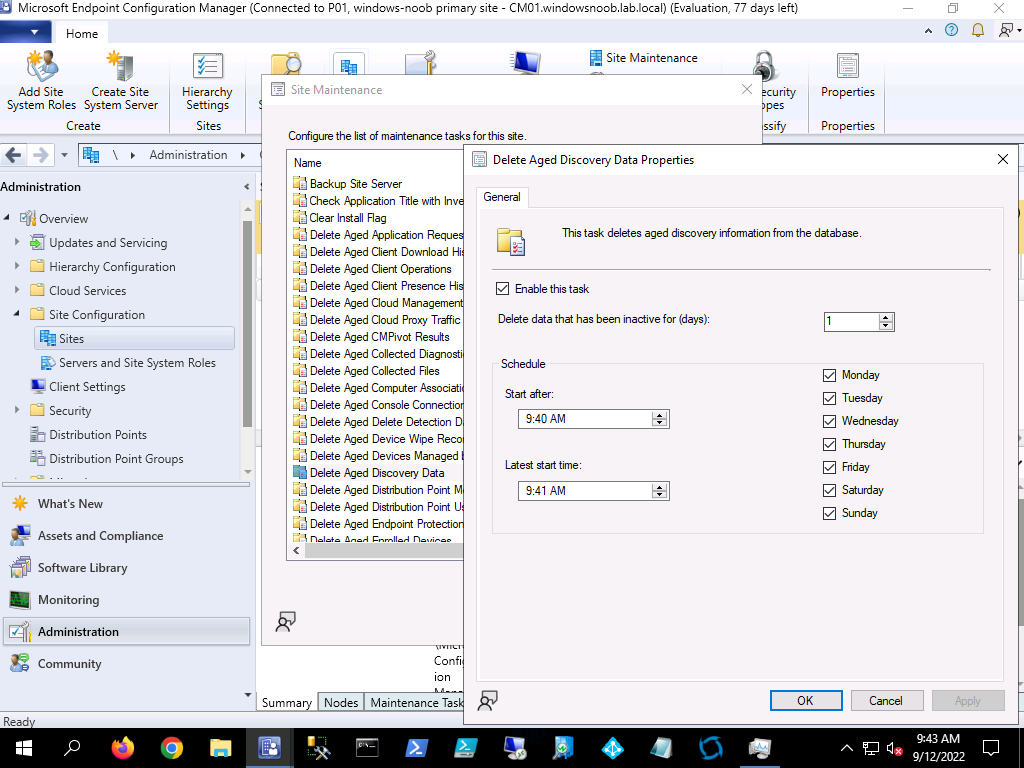Open the help question mark icon
1024x768 pixels.
[x=952, y=30]
